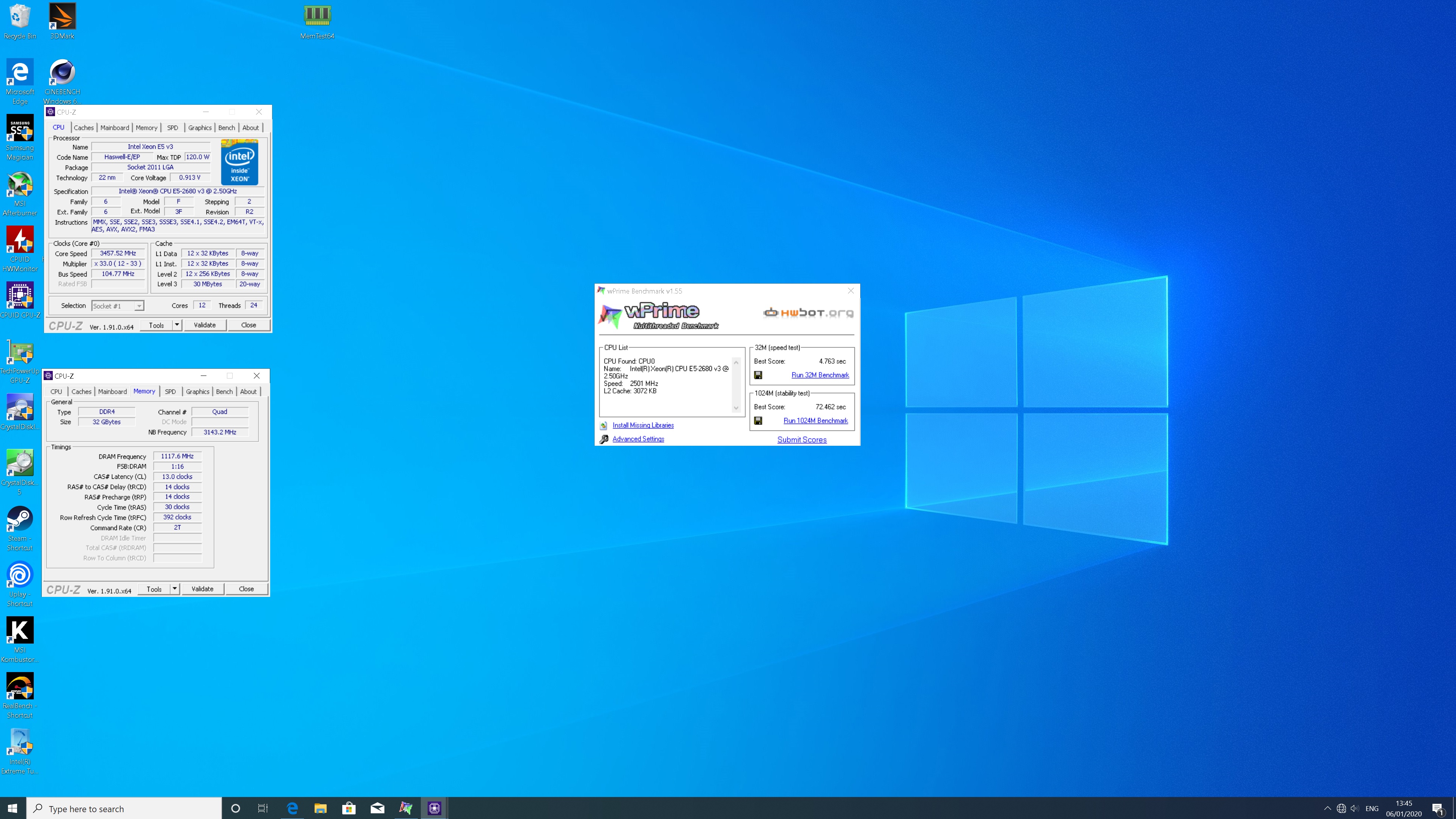Open the Uplay shortcut on desktop
1456x819 pixels.
20,584
